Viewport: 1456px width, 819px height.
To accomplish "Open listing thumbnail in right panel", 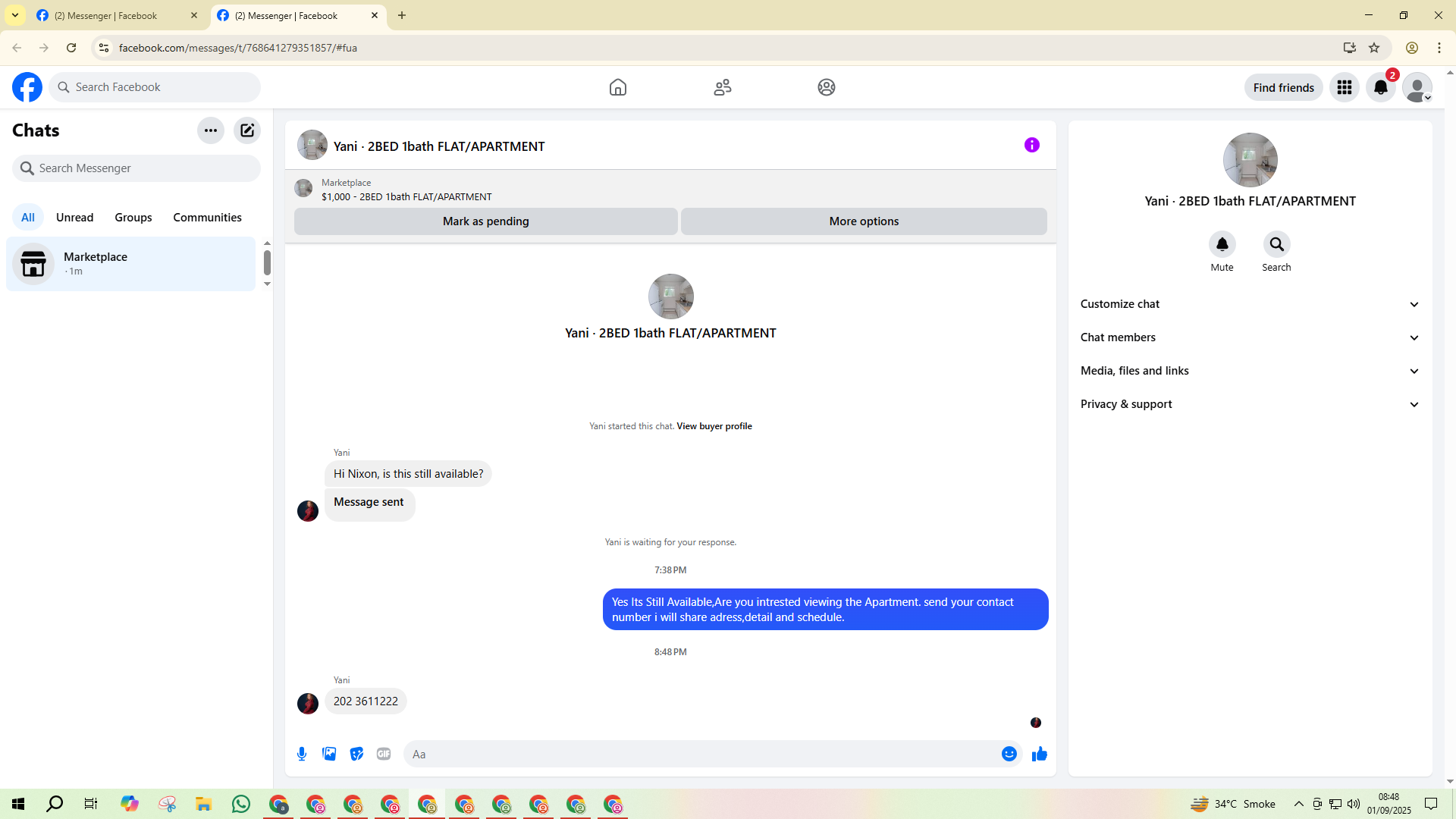I will tap(1250, 160).
